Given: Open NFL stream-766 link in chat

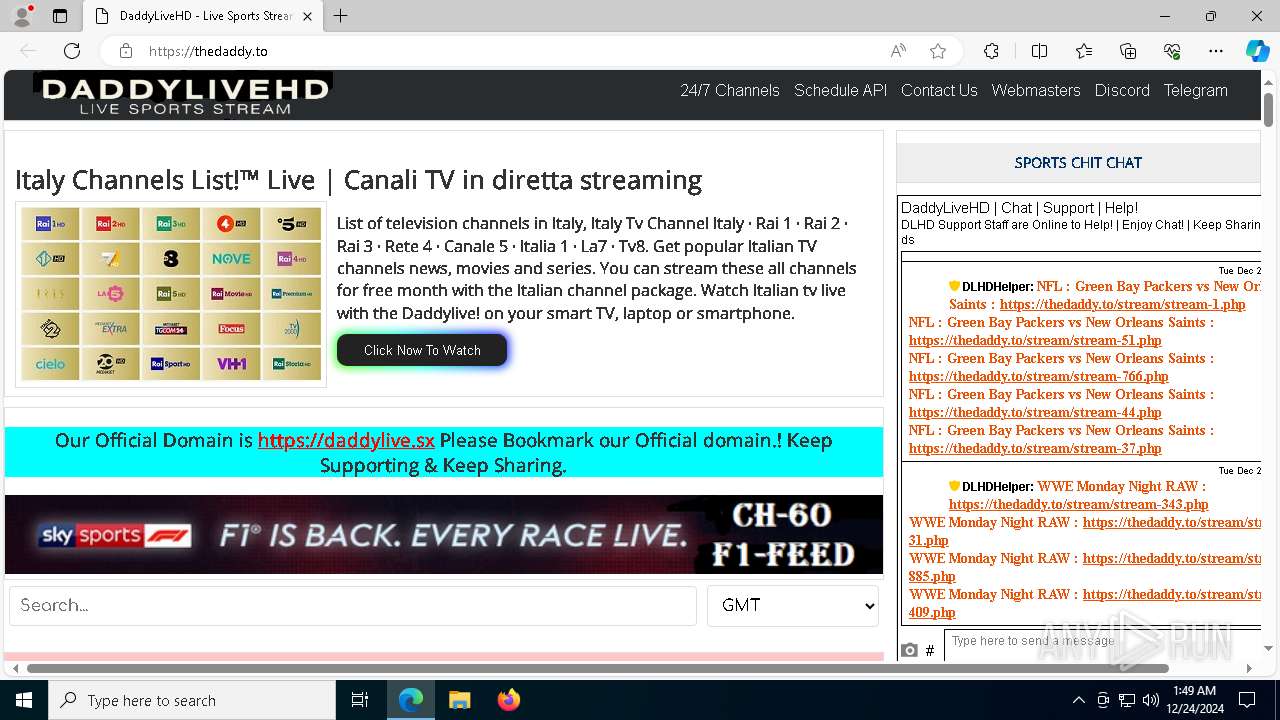Looking at the screenshot, I should (1039, 376).
